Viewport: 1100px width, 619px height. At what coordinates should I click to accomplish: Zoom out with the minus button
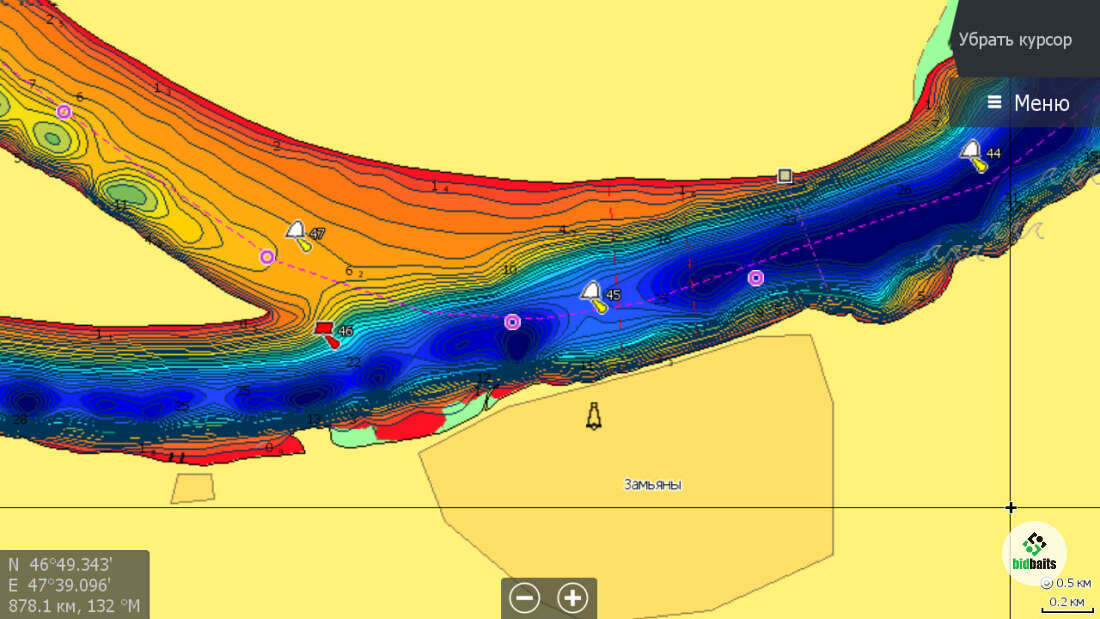(524, 598)
